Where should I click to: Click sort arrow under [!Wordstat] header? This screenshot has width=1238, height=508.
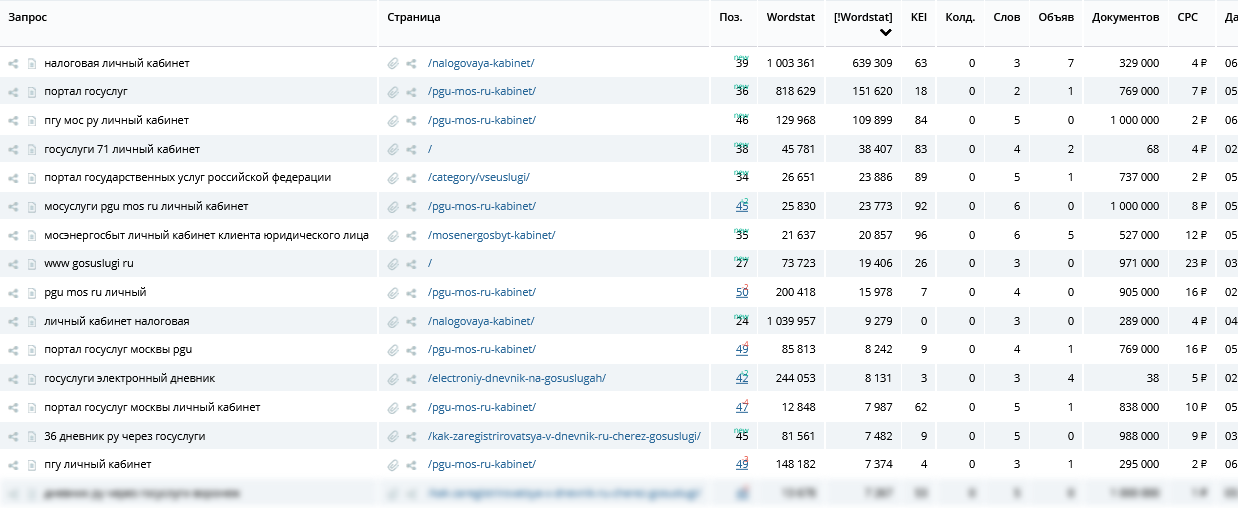[x=885, y=33]
